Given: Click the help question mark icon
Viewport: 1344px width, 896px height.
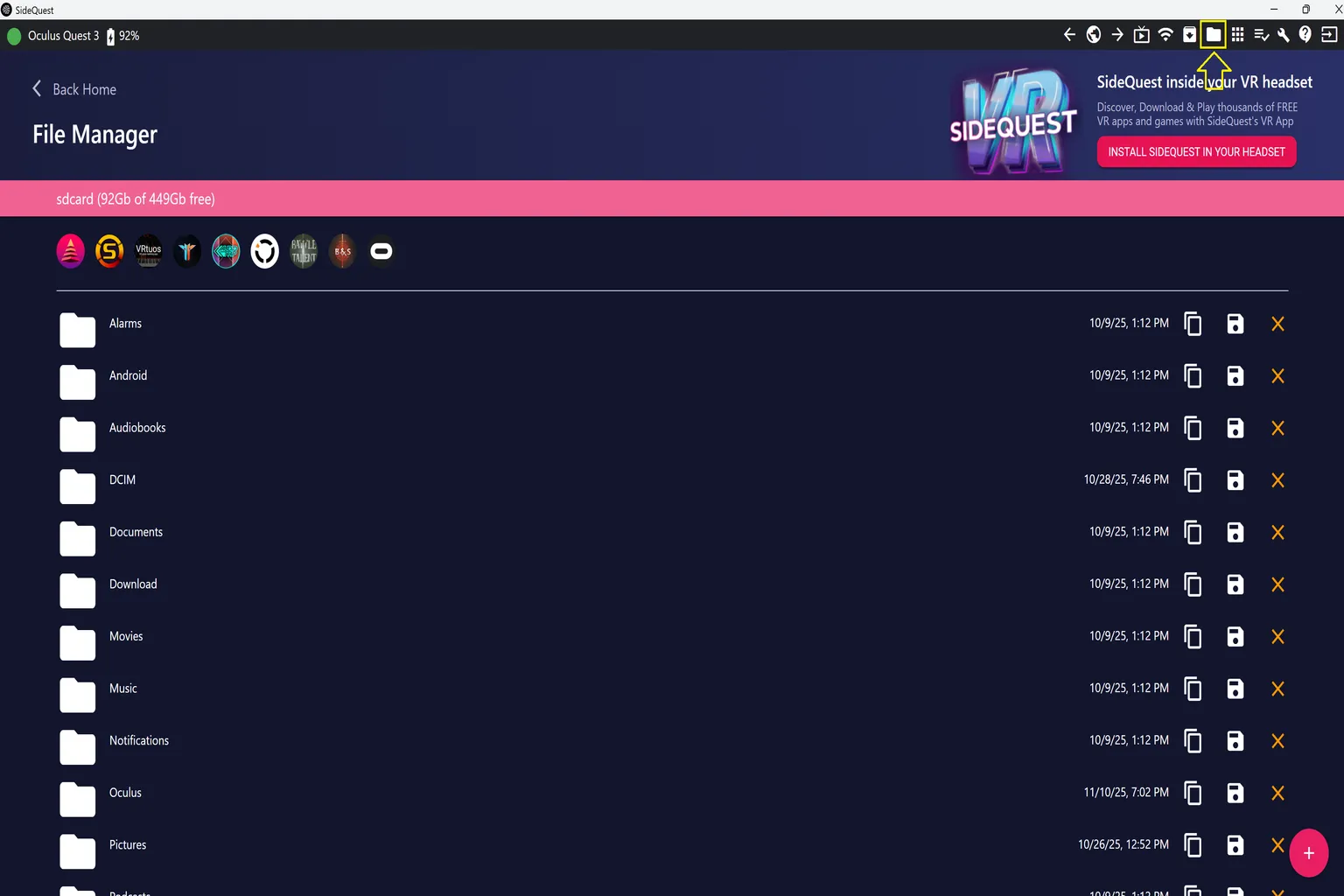Looking at the screenshot, I should [1305, 35].
